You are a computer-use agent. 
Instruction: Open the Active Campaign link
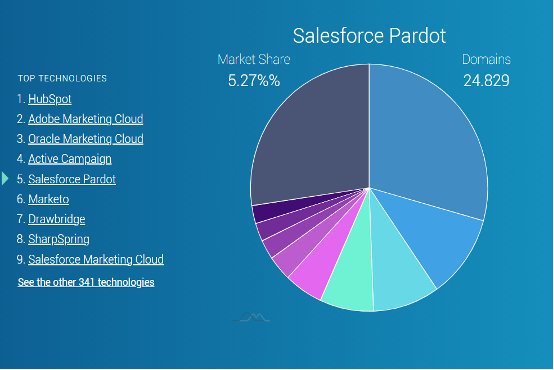pos(70,159)
